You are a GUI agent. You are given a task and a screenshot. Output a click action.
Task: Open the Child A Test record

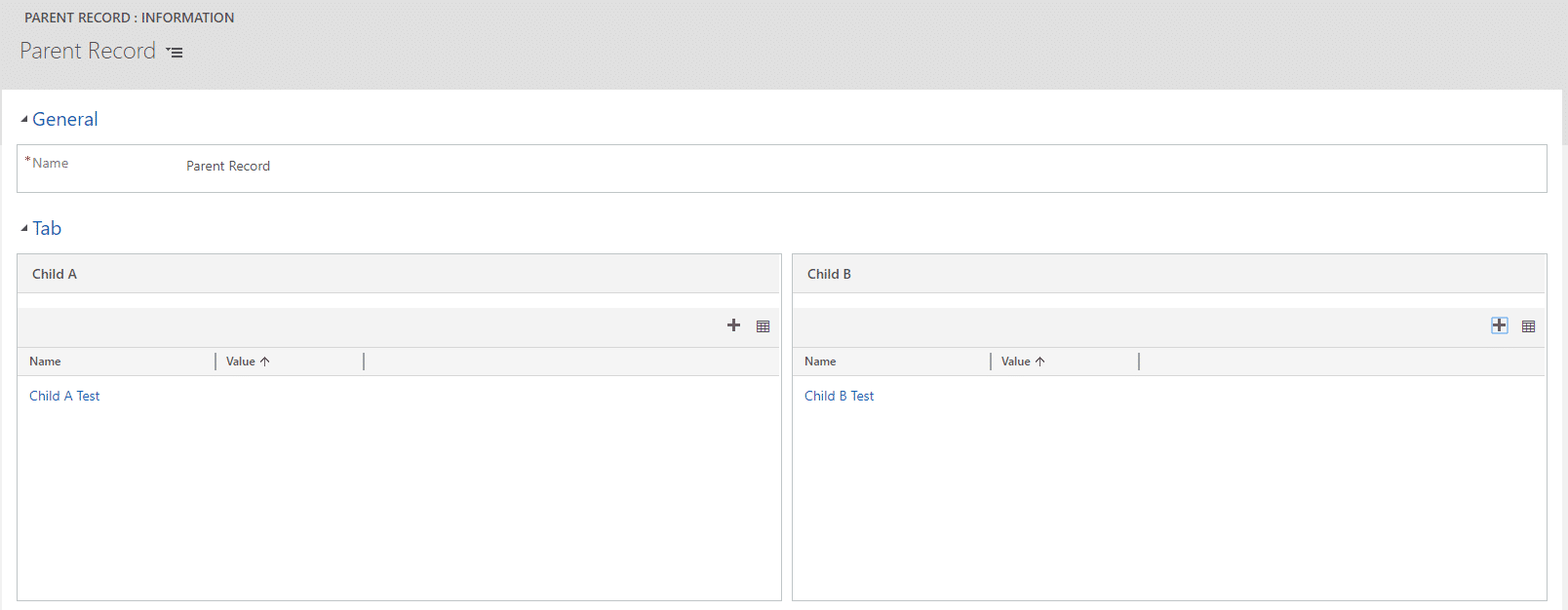pyautogui.click(x=64, y=396)
